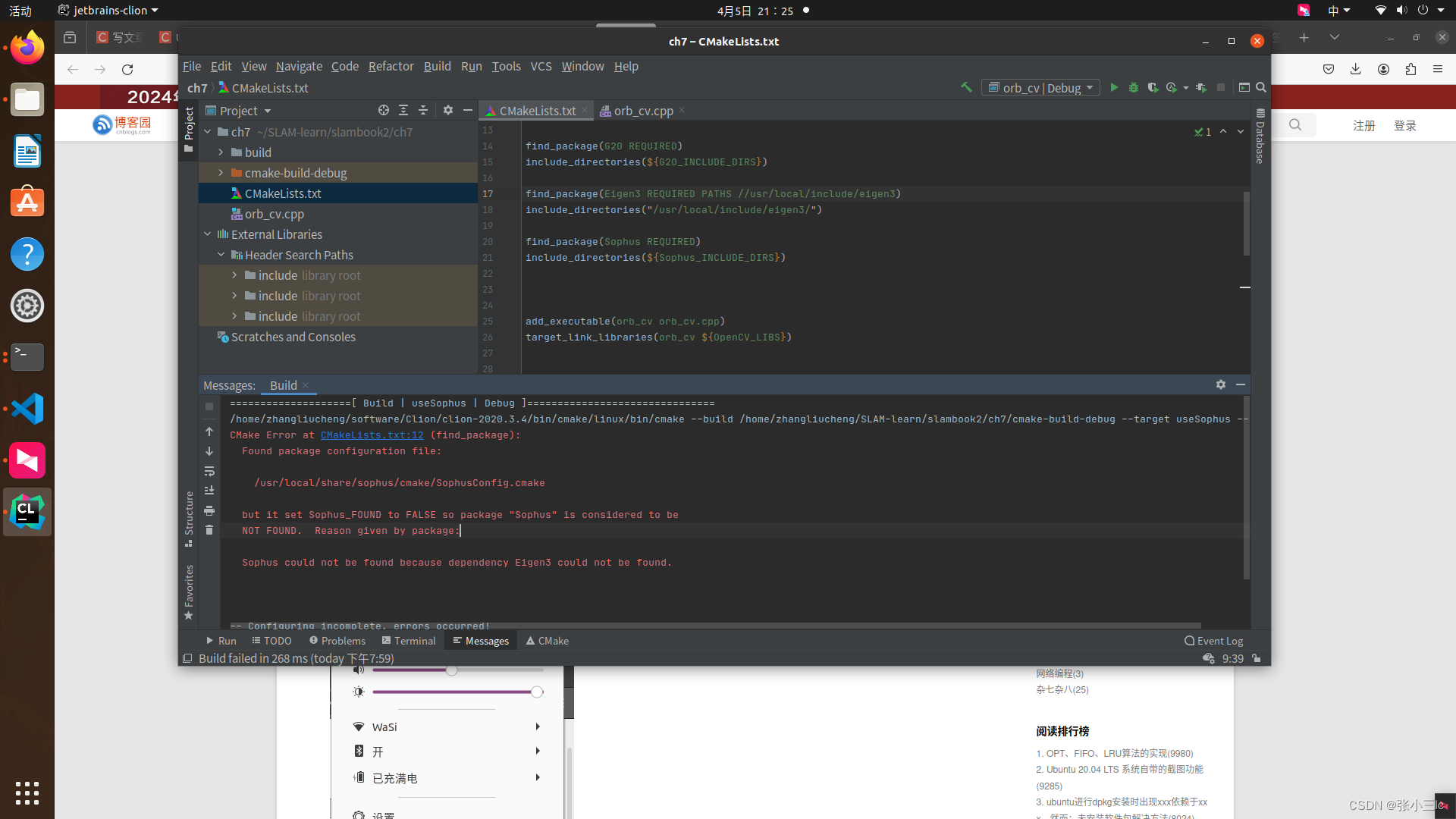The width and height of the screenshot is (1456, 819).
Task: Adjust the brightness slider in system menu
Action: click(x=458, y=692)
